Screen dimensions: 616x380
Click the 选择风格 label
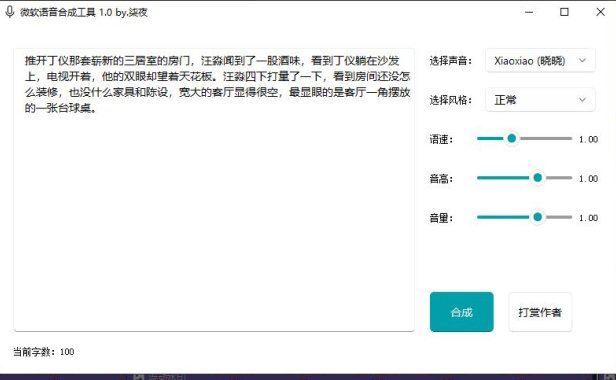(x=451, y=100)
